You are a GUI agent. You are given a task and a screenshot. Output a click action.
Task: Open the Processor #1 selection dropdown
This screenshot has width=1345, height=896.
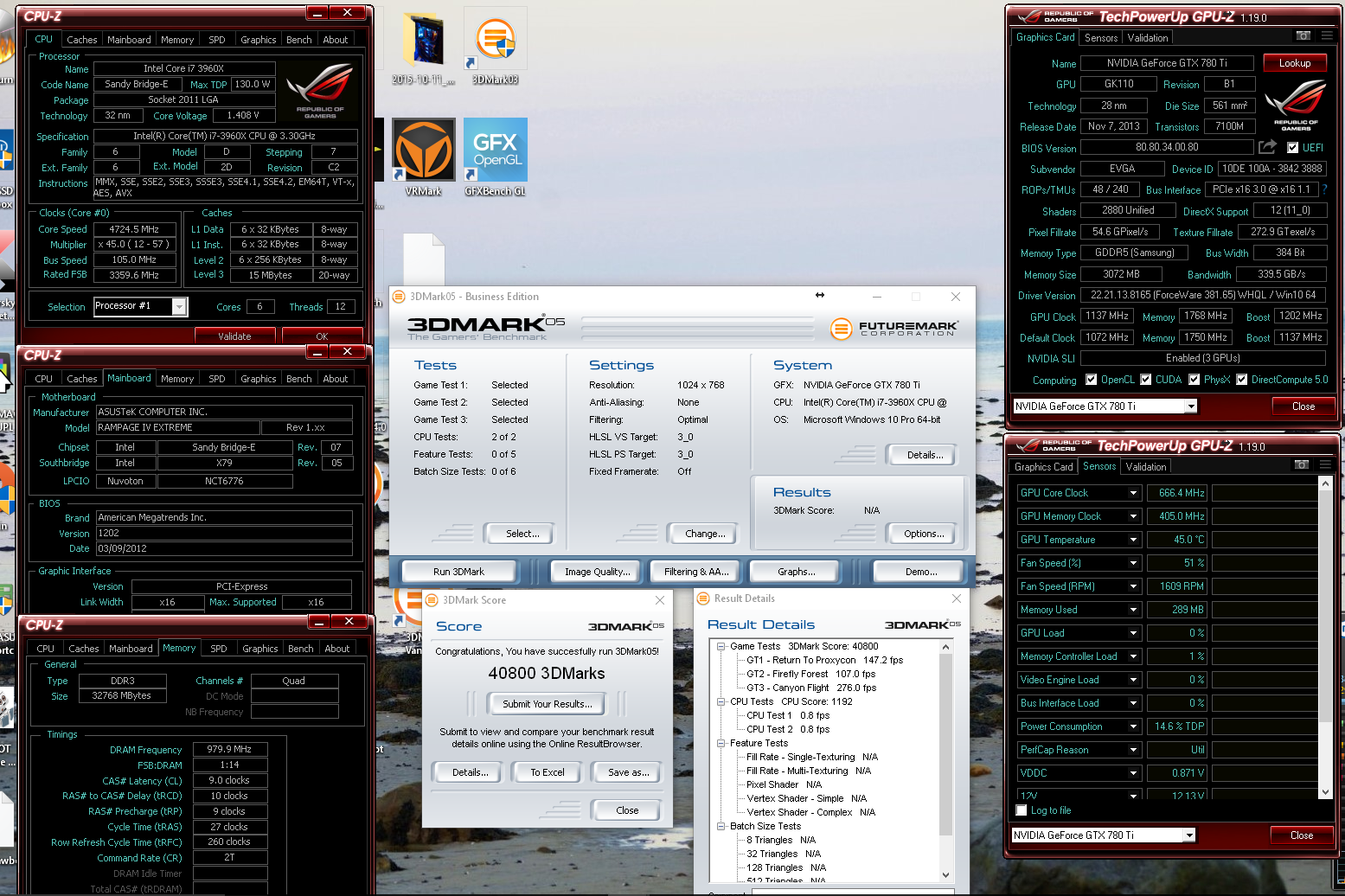tap(179, 306)
